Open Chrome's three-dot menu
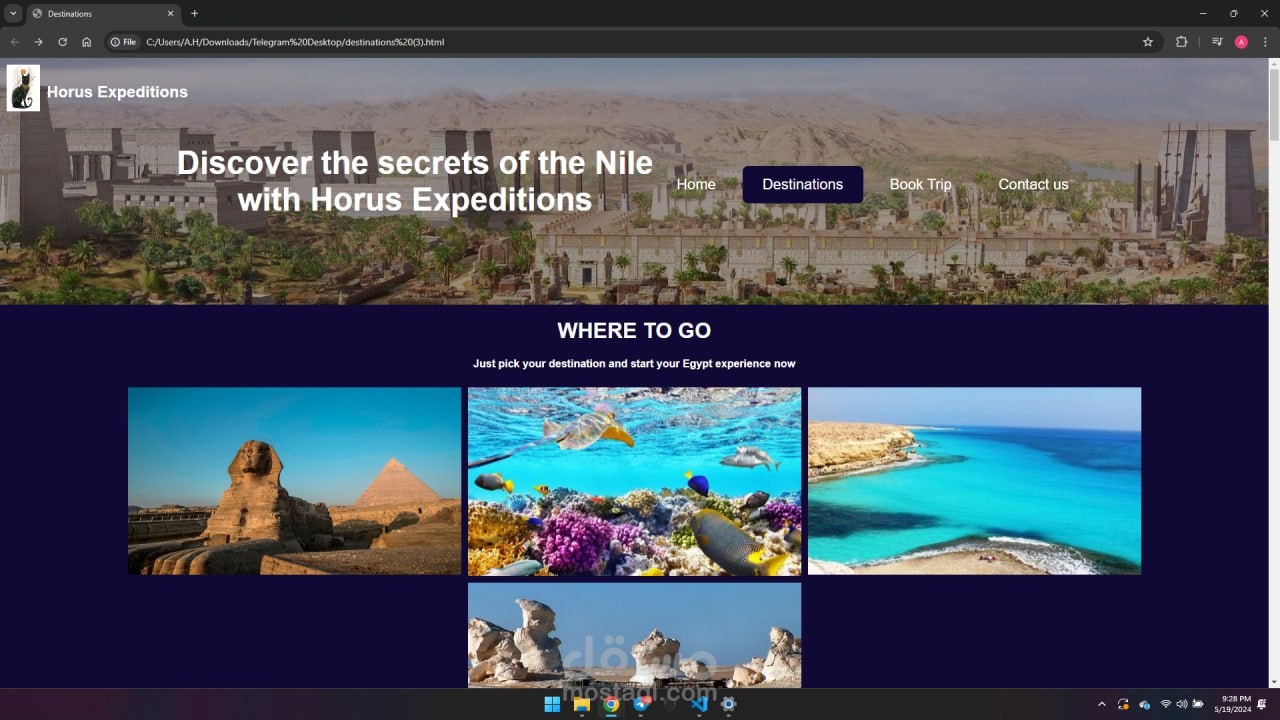This screenshot has height=720, width=1280. [1265, 42]
